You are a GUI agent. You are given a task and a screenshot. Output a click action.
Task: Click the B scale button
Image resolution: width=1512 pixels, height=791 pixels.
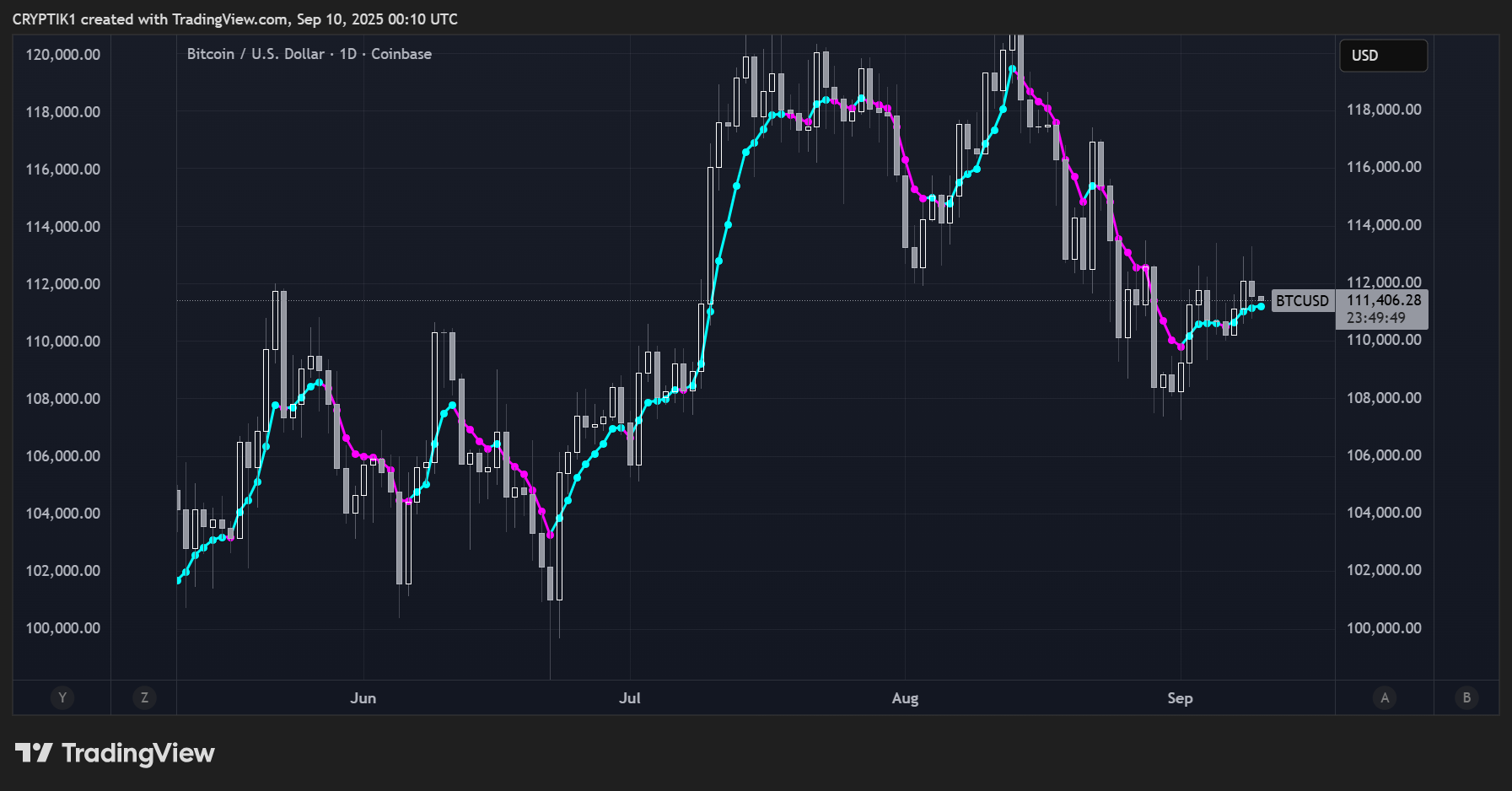click(x=1466, y=697)
